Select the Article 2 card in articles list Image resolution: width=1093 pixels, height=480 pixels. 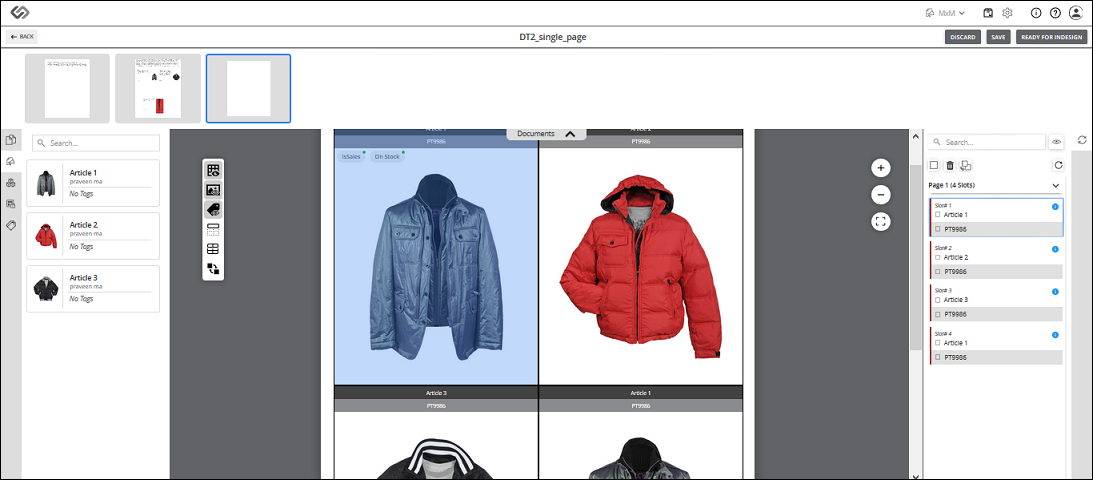point(93,235)
